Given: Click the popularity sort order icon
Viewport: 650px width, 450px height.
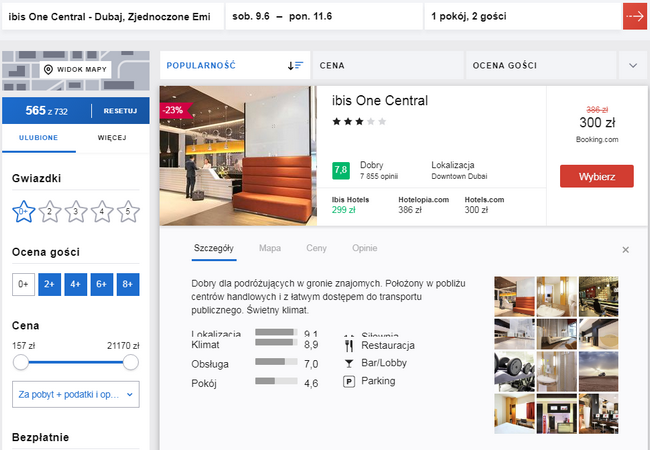Looking at the screenshot, I should [295, 65].
